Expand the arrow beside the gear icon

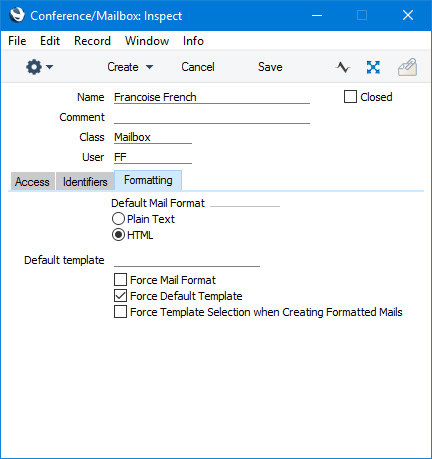tap(50, 67)
